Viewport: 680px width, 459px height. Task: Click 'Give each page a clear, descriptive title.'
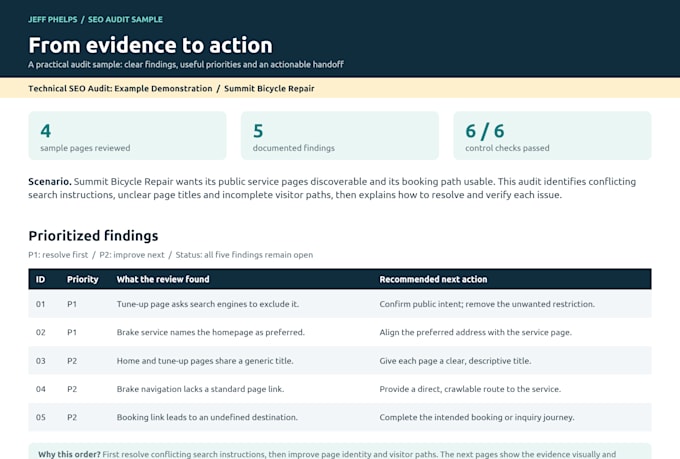(455, 361)
